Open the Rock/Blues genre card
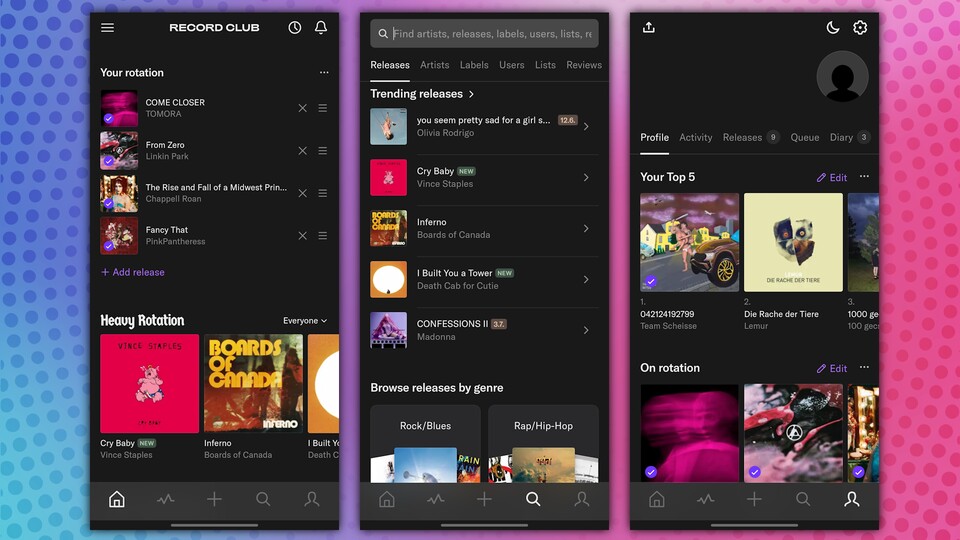The width and height of the screenshot is (960, 540). pyautogui.click(x=426, y=444)
